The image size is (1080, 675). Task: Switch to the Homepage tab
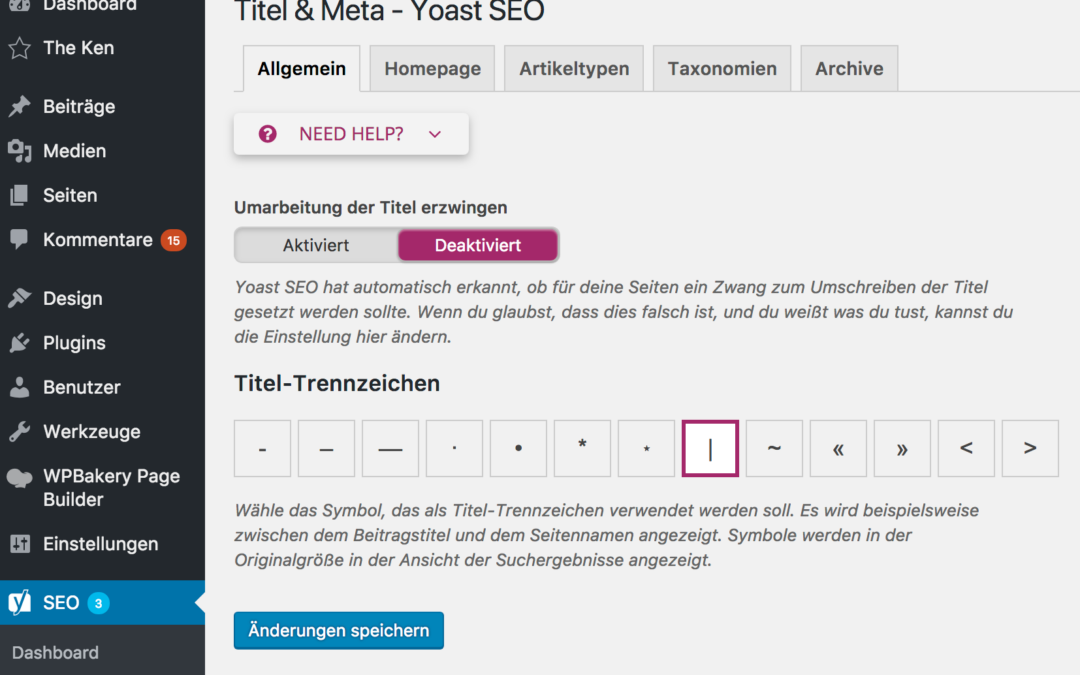[432, 69]
